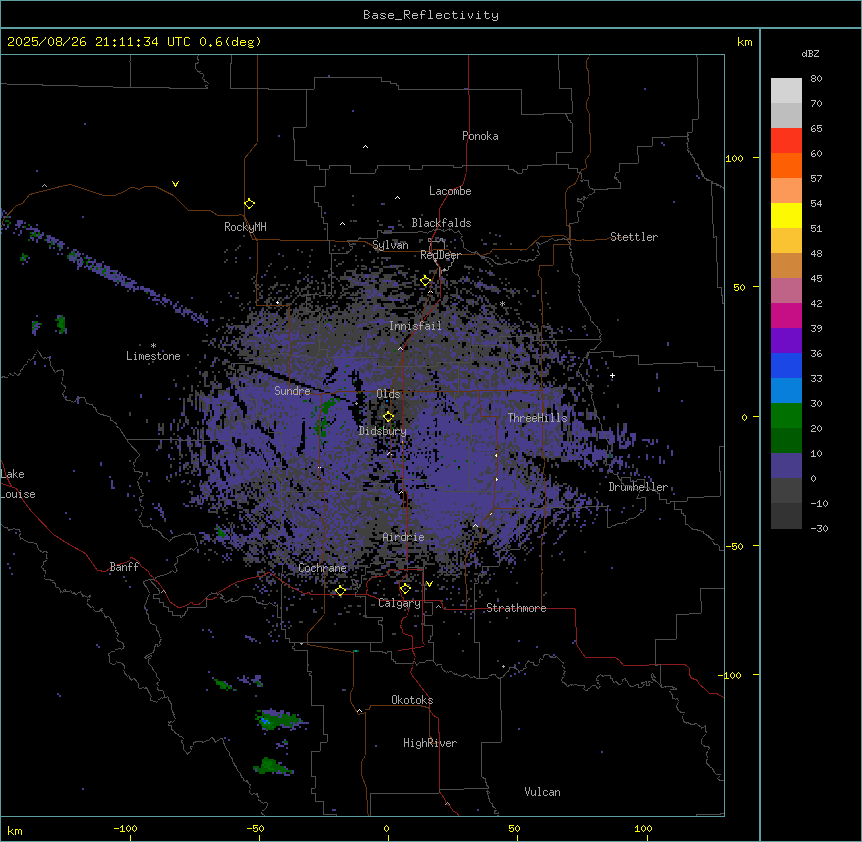Screen dimensions: 862x842
Task: Click the Olds town label
Action: [388, 394]
